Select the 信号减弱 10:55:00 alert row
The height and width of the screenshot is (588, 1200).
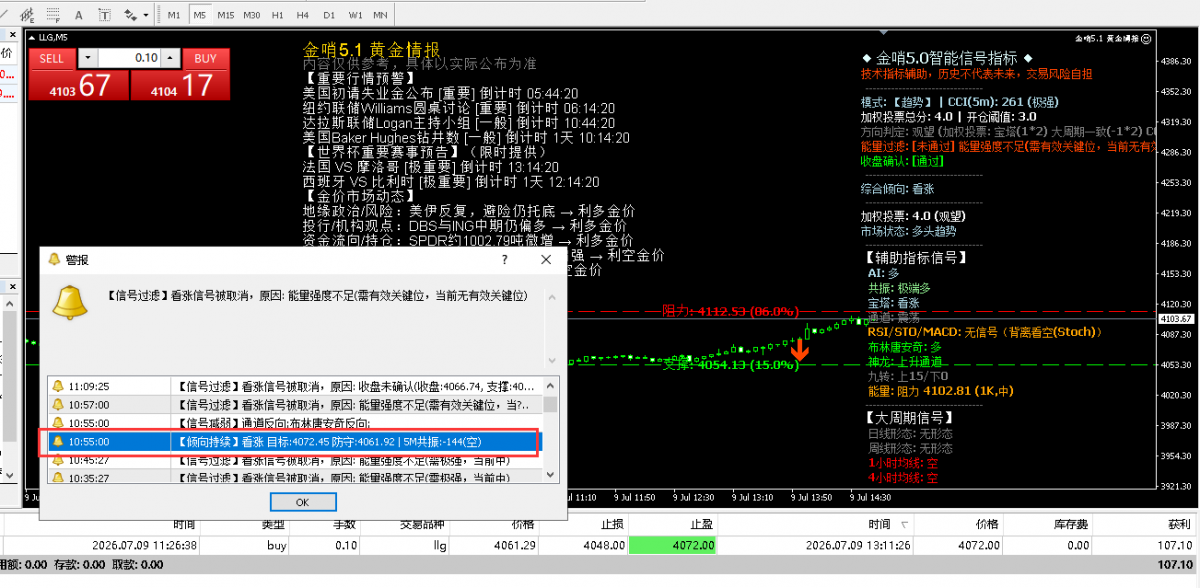pos(295,423)
